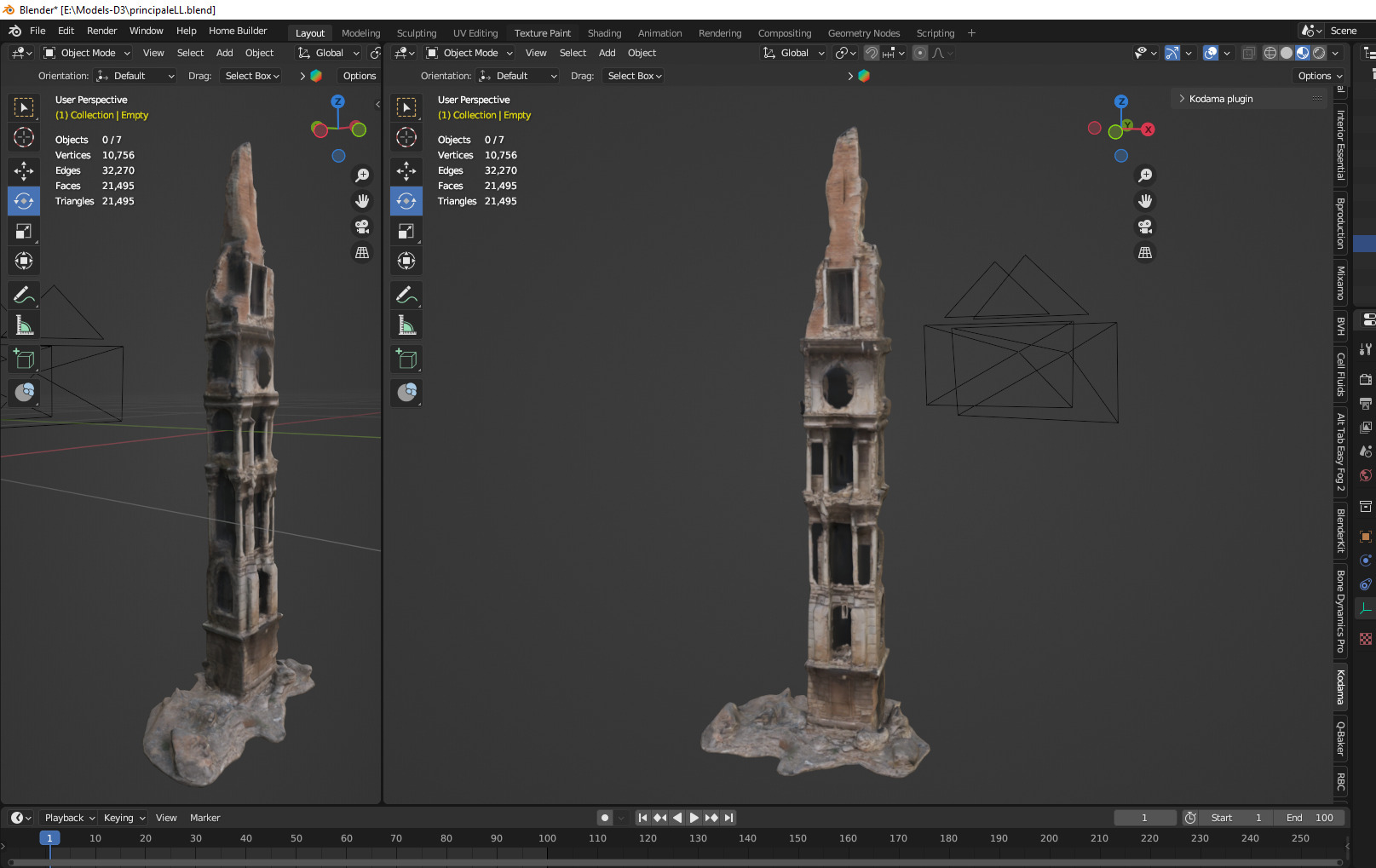Select the Rotate tool in right viewport
This screenshot has width=1376, height=868.
406,201
